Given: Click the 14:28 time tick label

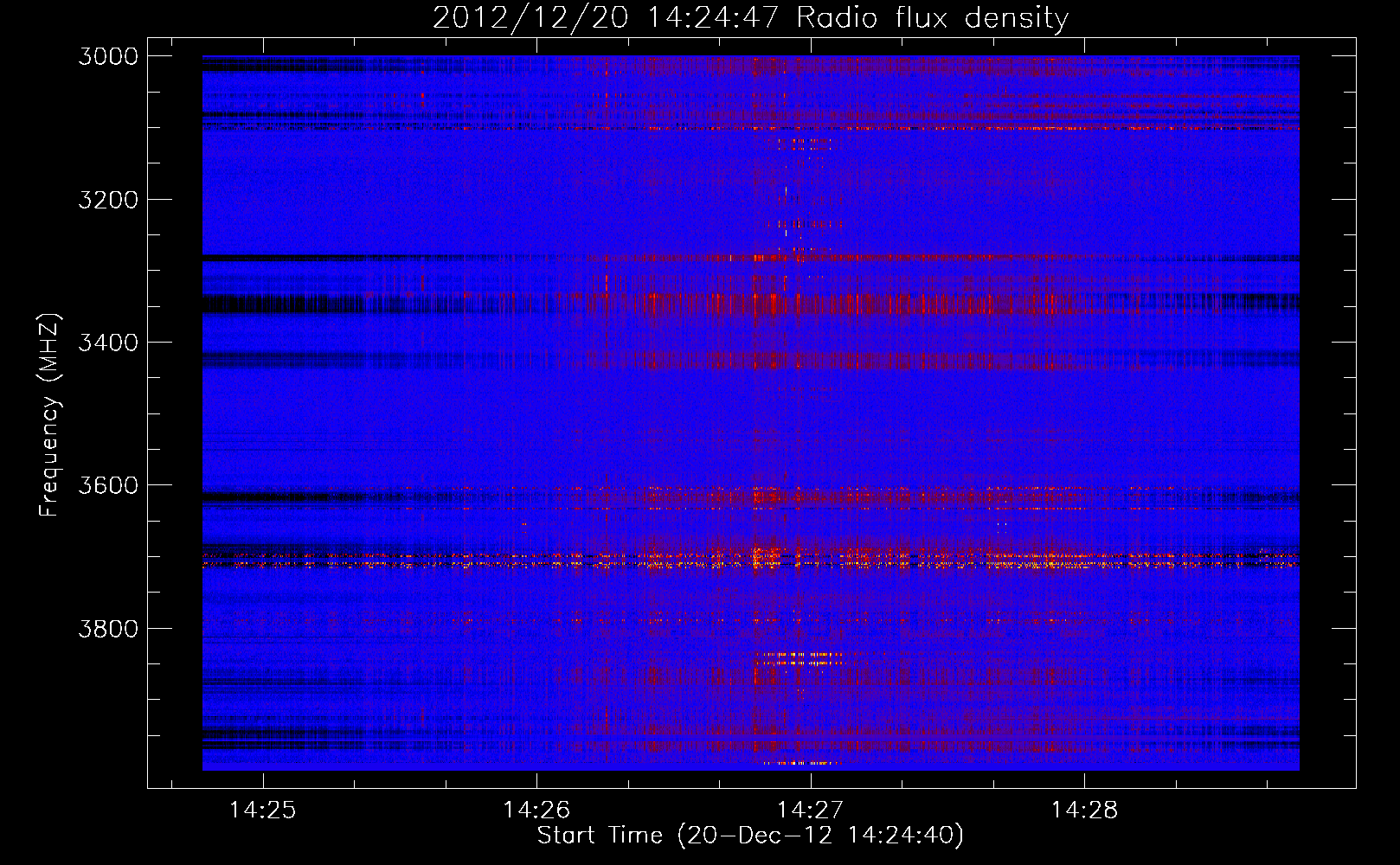Looking at the screenshot, I should click(1084, 810).
